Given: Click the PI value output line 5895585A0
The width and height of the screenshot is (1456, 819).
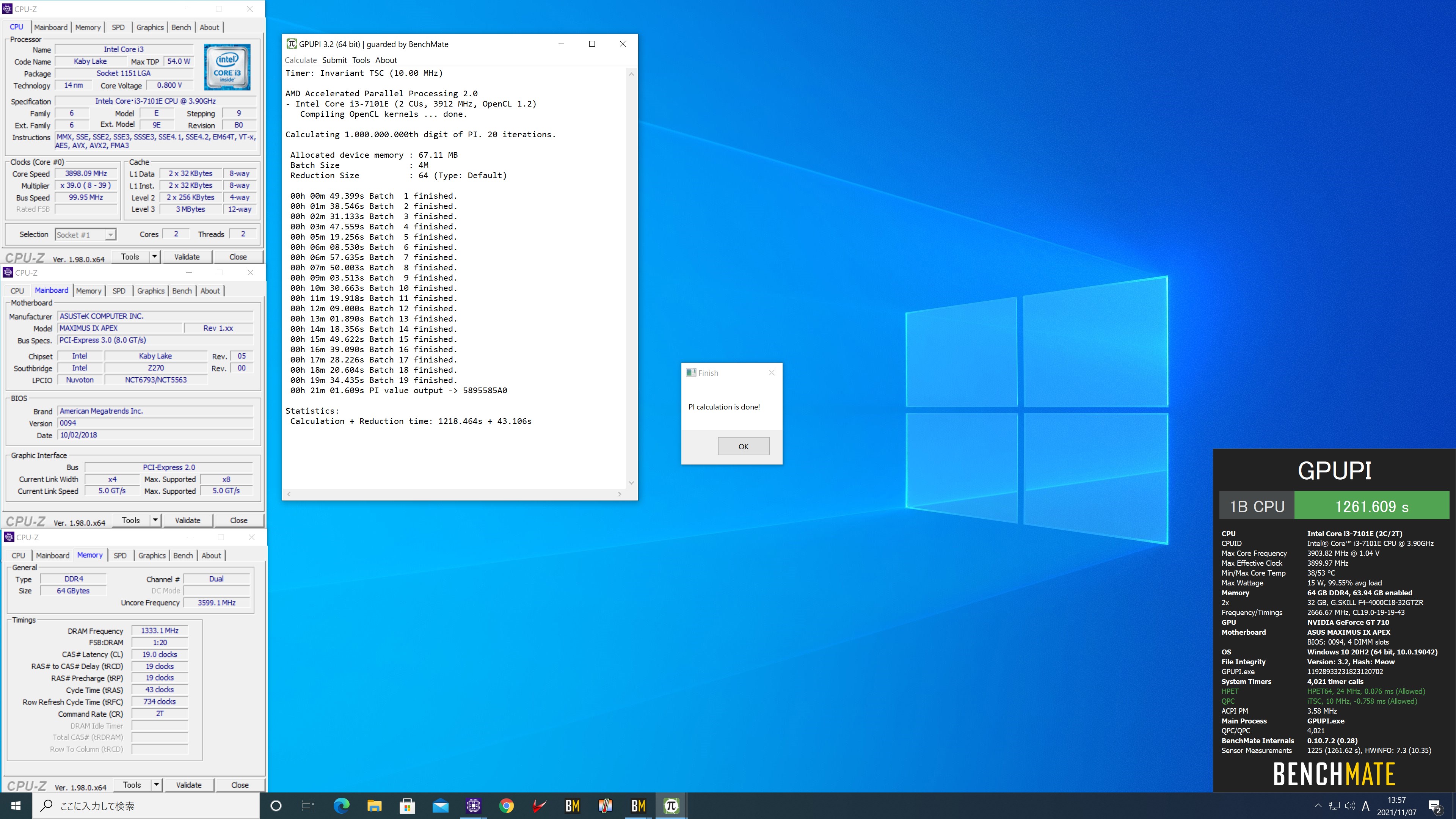Looking at the screenshot, I should click(399, 391).
